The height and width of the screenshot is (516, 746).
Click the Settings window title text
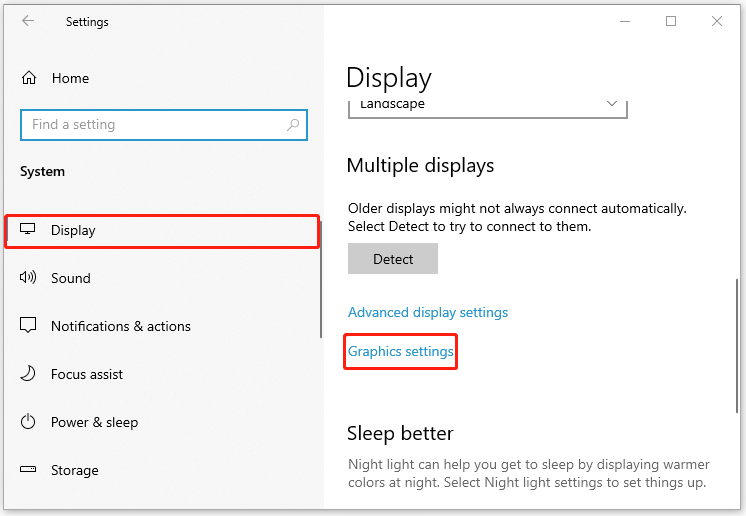[87, 22]
